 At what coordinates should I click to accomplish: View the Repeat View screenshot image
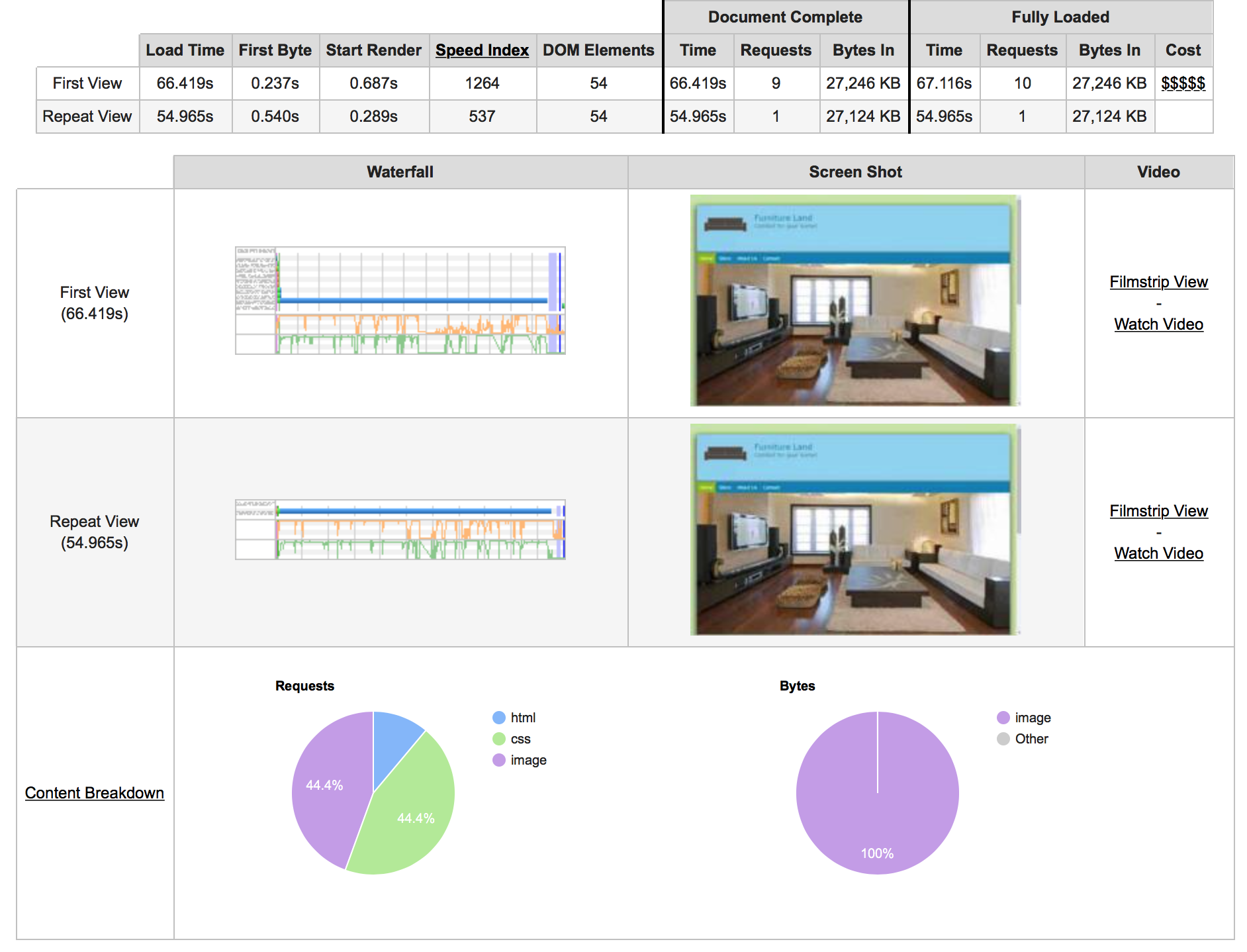tap(854, 530)
